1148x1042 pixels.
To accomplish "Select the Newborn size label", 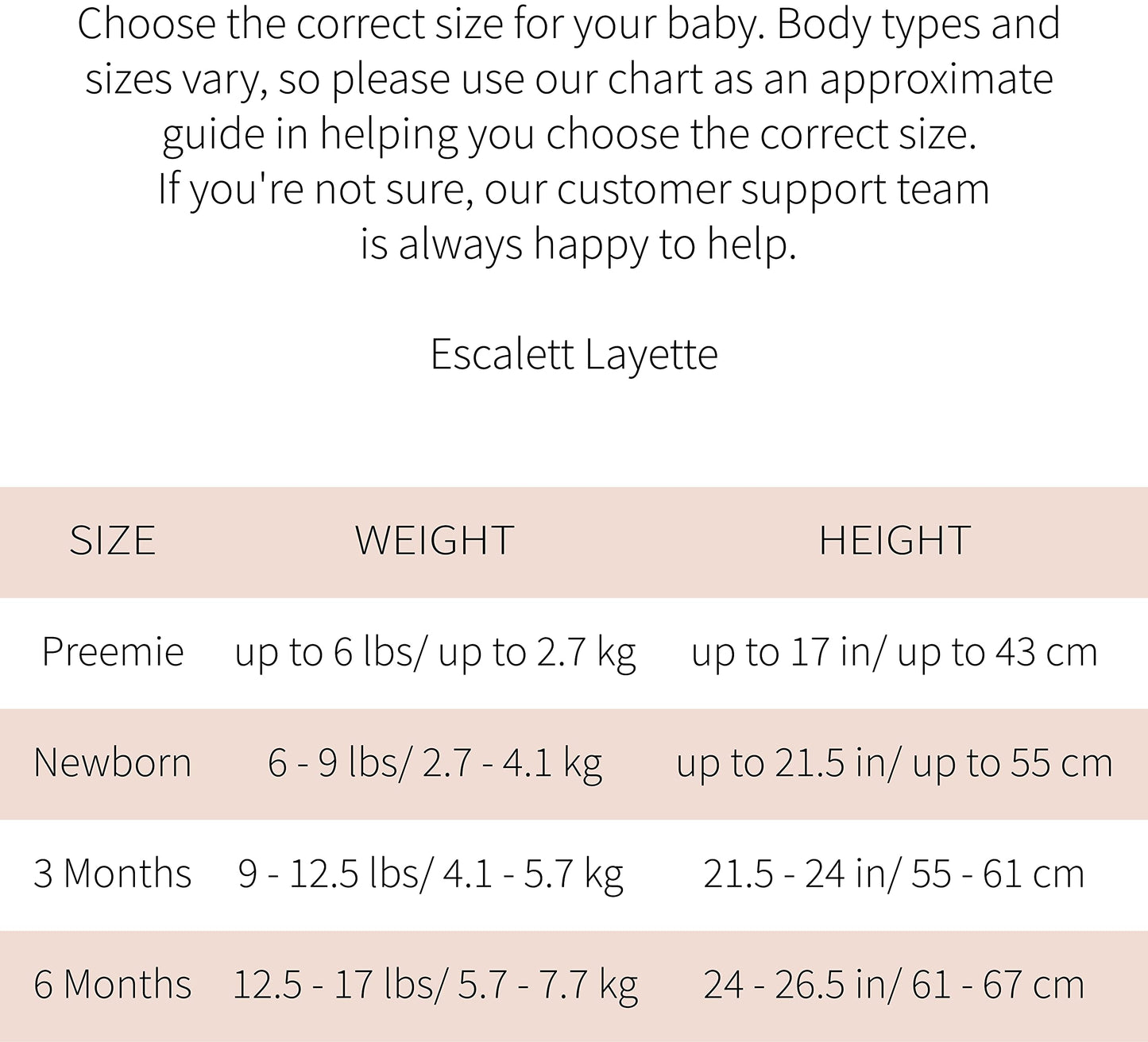I will point(113,762).
